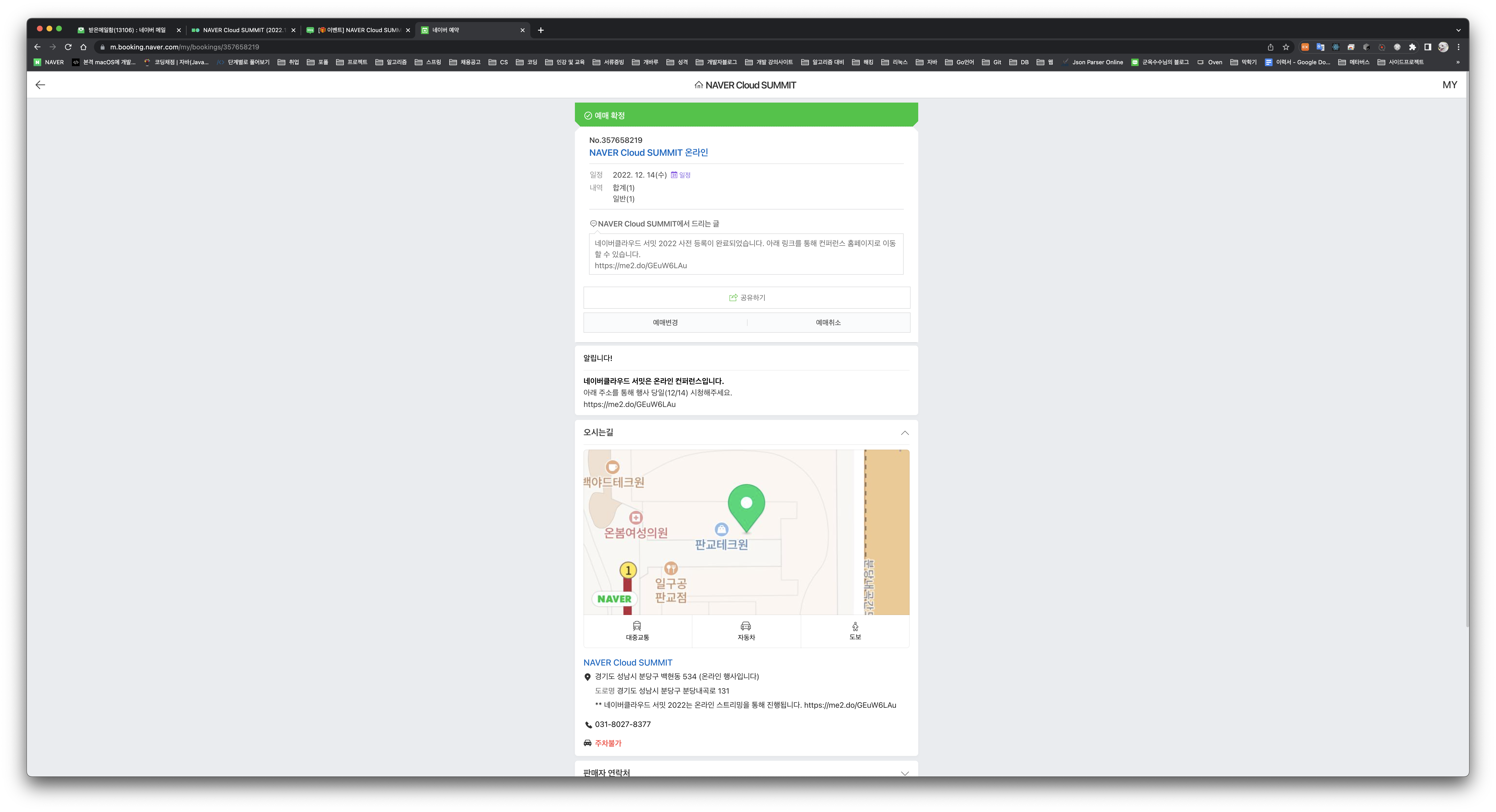
Task: Collapse the 오시는길 section chevron
Action: pos(904,433)
